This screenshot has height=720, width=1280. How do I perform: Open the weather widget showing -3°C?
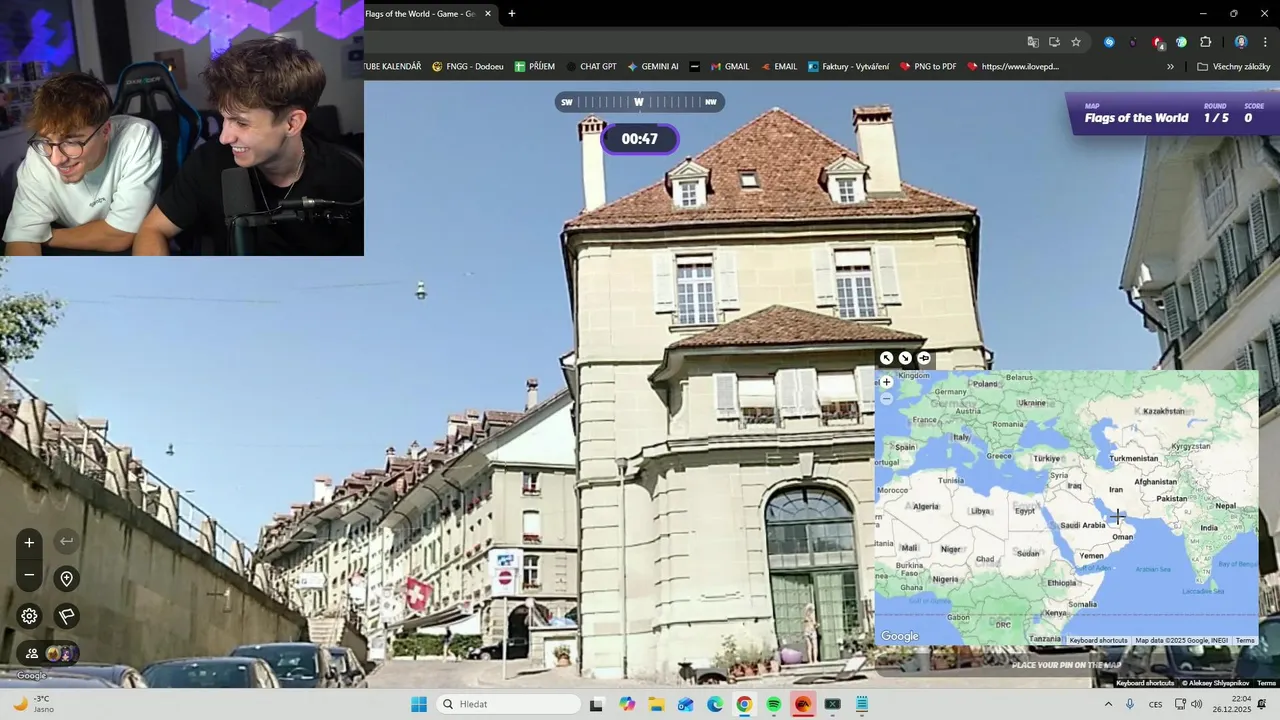(x=32, y=704)
